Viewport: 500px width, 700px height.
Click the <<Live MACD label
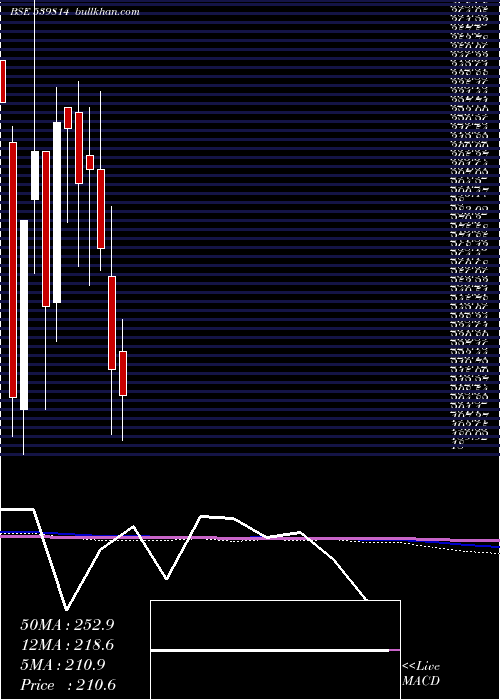pos(421,674)
